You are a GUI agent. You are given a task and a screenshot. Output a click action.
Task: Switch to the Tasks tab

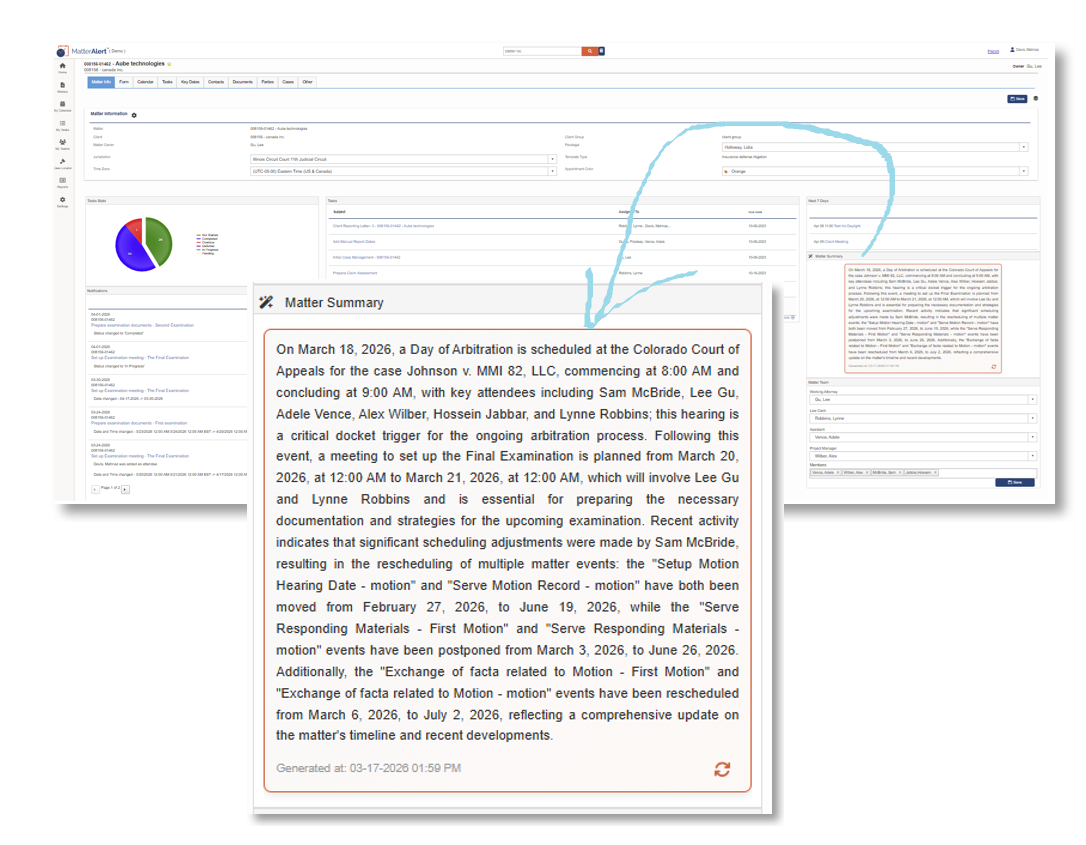pyautogui.click(x=167, y=82)
